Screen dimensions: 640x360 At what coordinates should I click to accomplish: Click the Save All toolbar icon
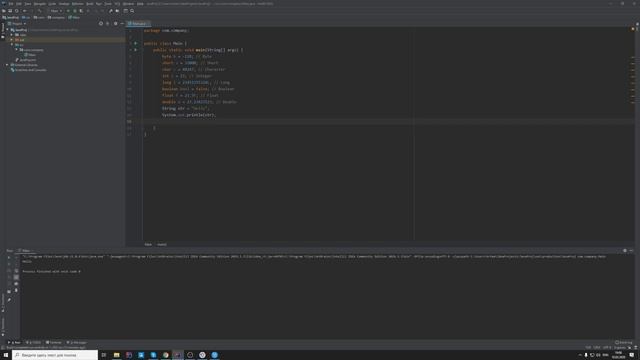click(10, 11)
